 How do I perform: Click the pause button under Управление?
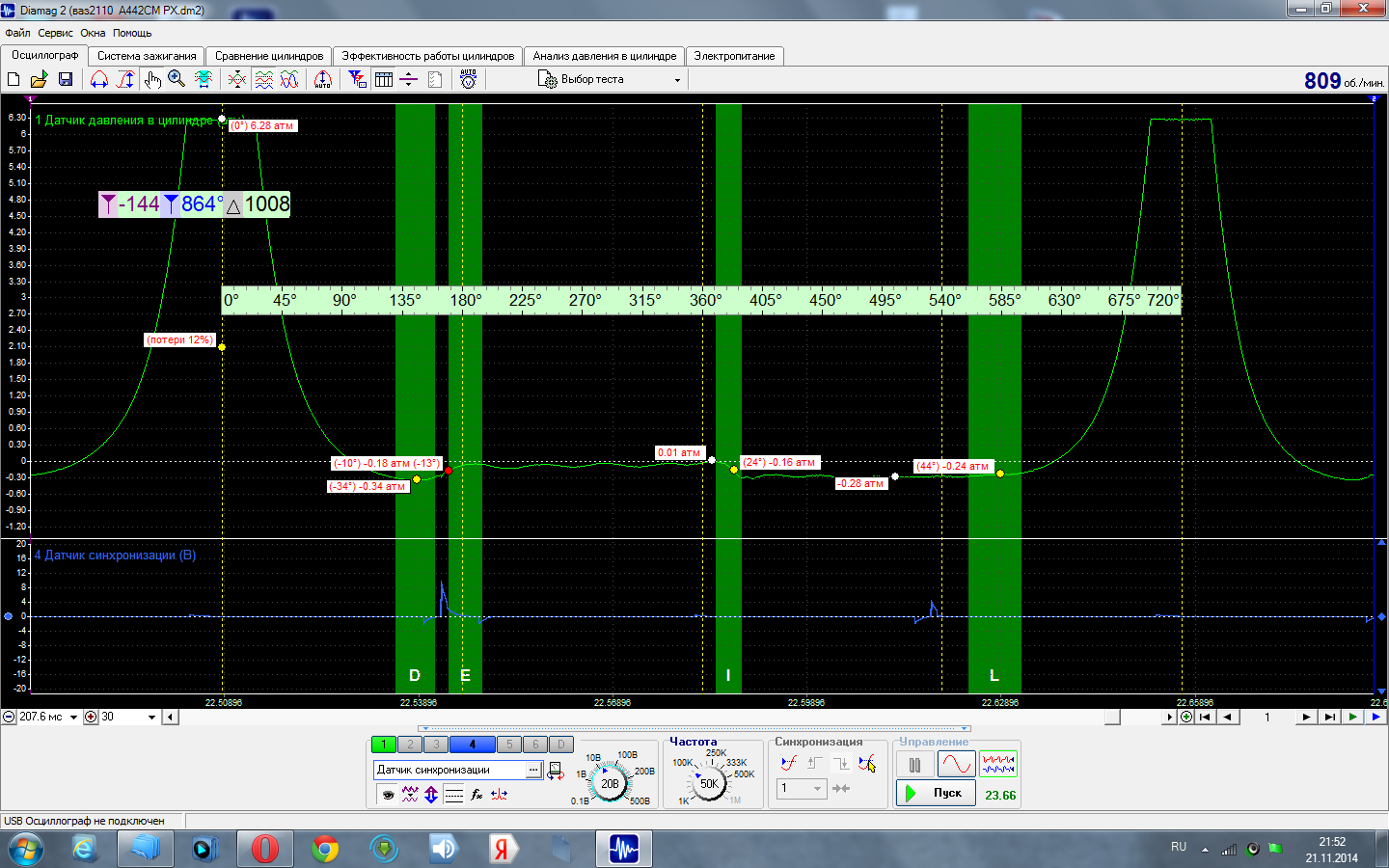tap(914, 765)
